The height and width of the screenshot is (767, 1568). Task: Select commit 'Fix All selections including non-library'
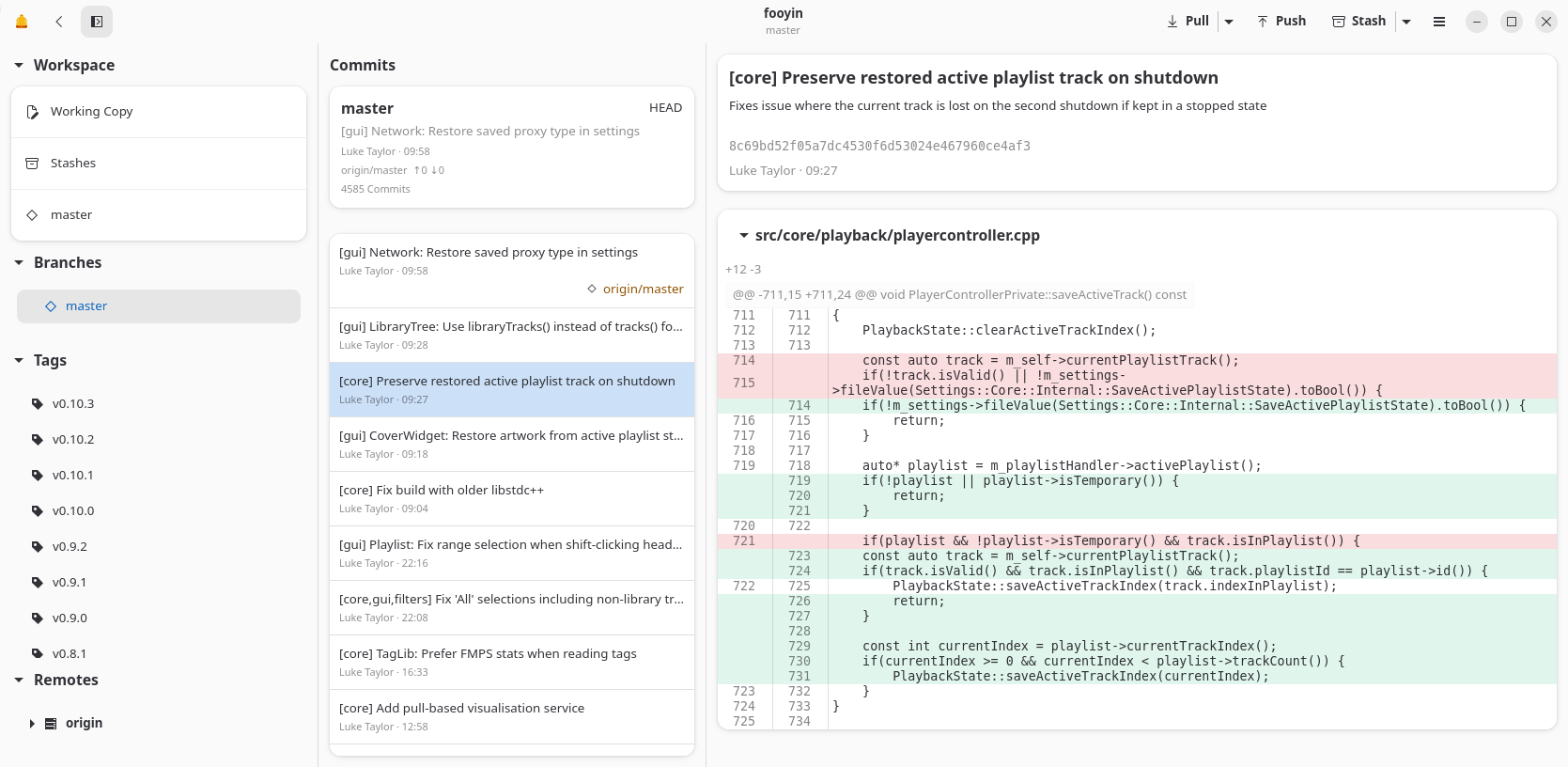(x=512, y=608)
